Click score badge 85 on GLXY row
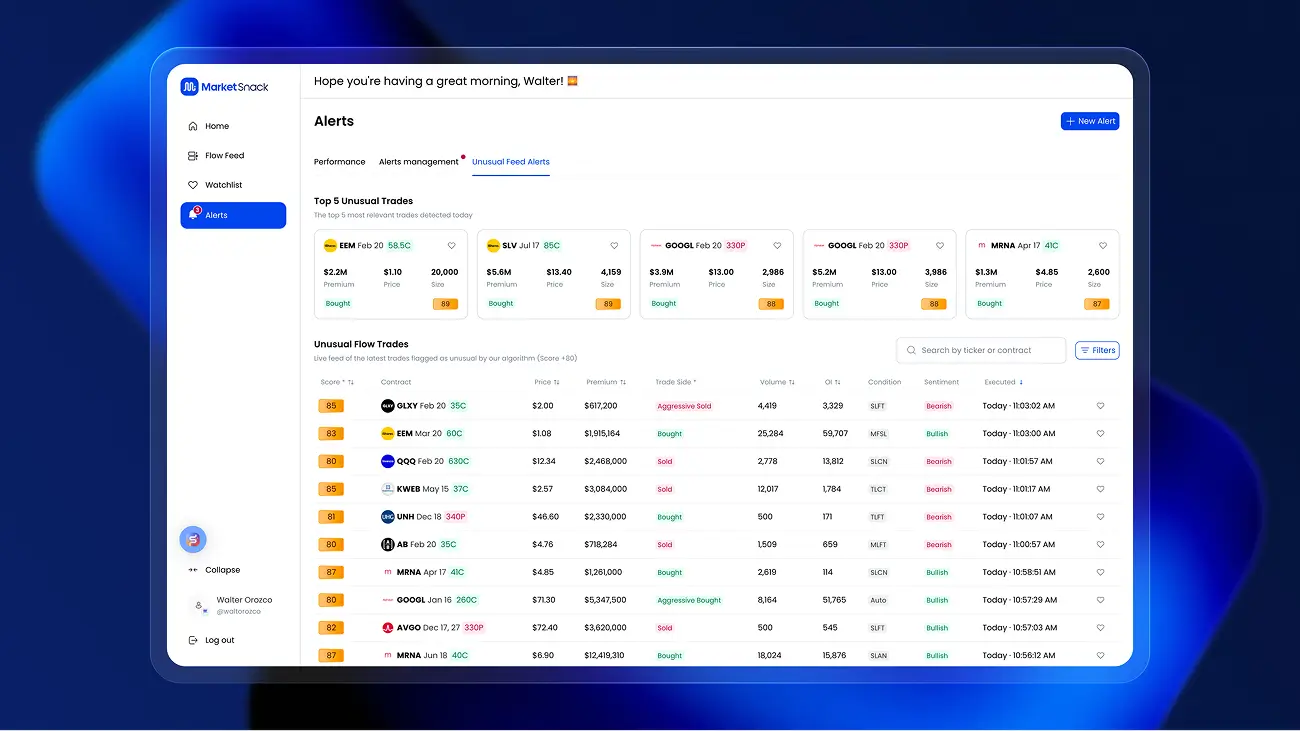1300x731 pixels. click(x=331, y=406)
